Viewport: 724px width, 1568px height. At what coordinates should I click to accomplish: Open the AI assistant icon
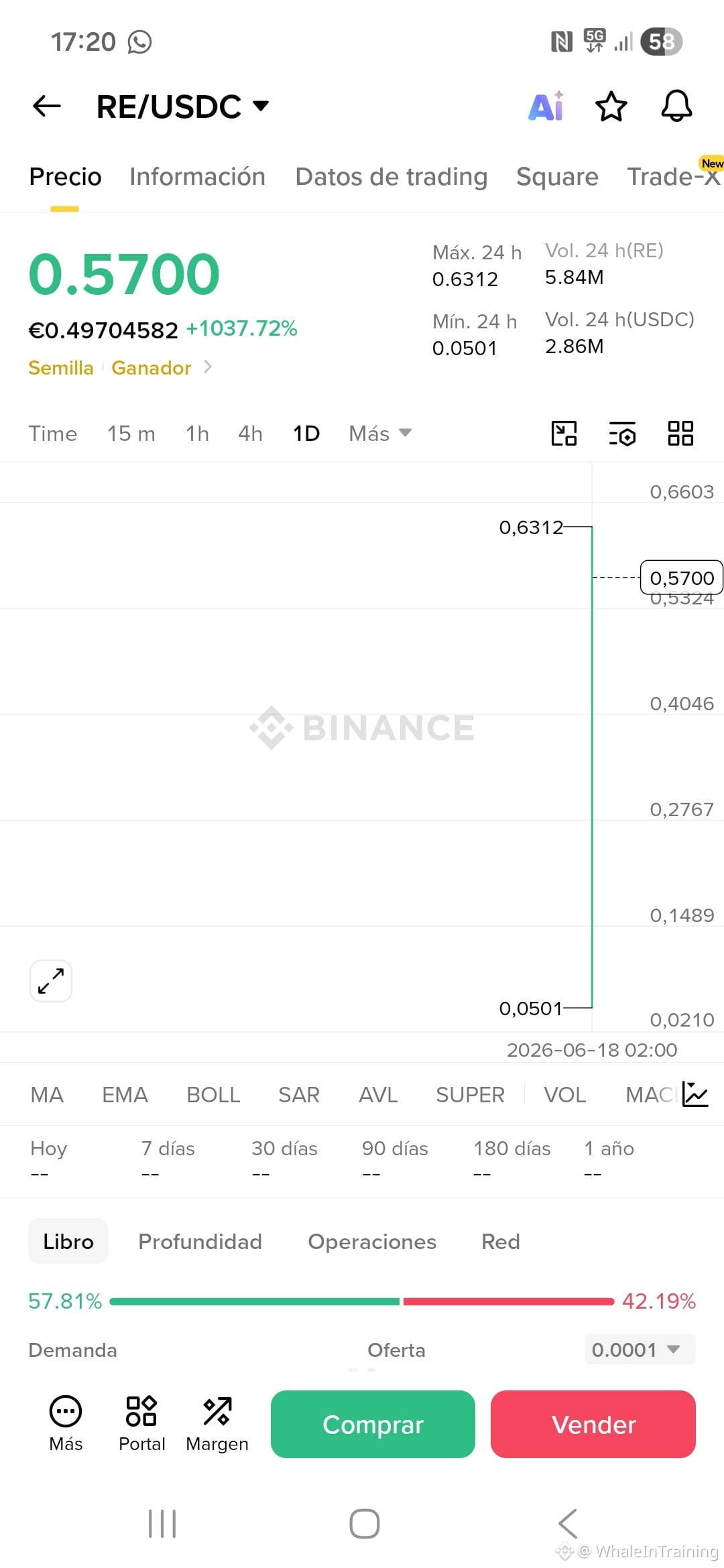click(546, 107)
